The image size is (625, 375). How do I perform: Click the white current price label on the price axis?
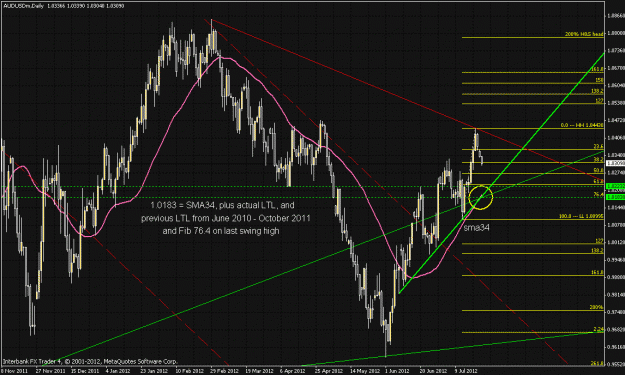pyautogui.click(x=615, y=163)
